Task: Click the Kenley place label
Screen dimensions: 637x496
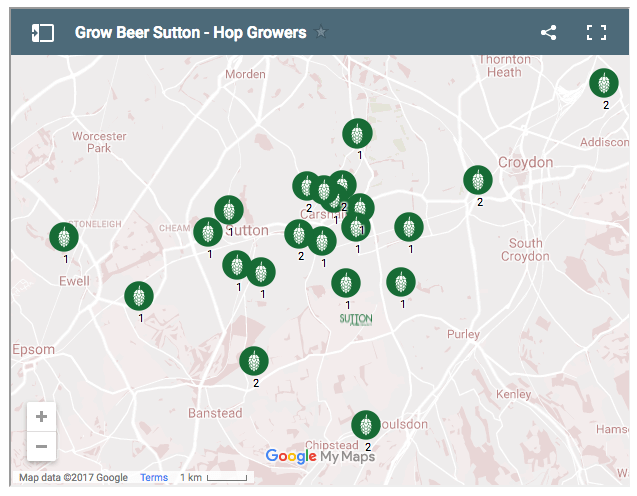Action: click(x=514, y=394)
